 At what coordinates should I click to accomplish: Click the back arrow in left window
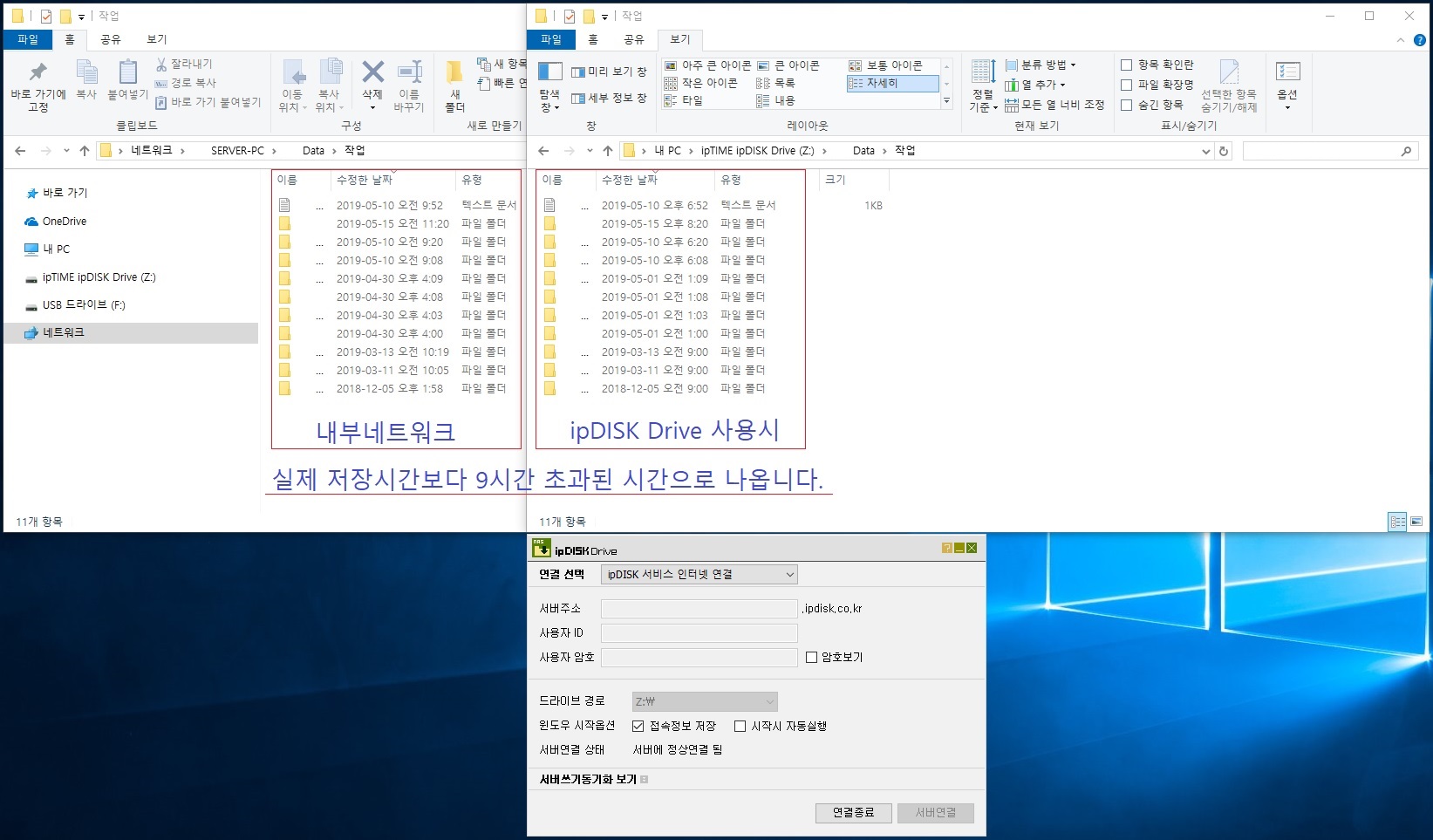(x=20, y=151)
